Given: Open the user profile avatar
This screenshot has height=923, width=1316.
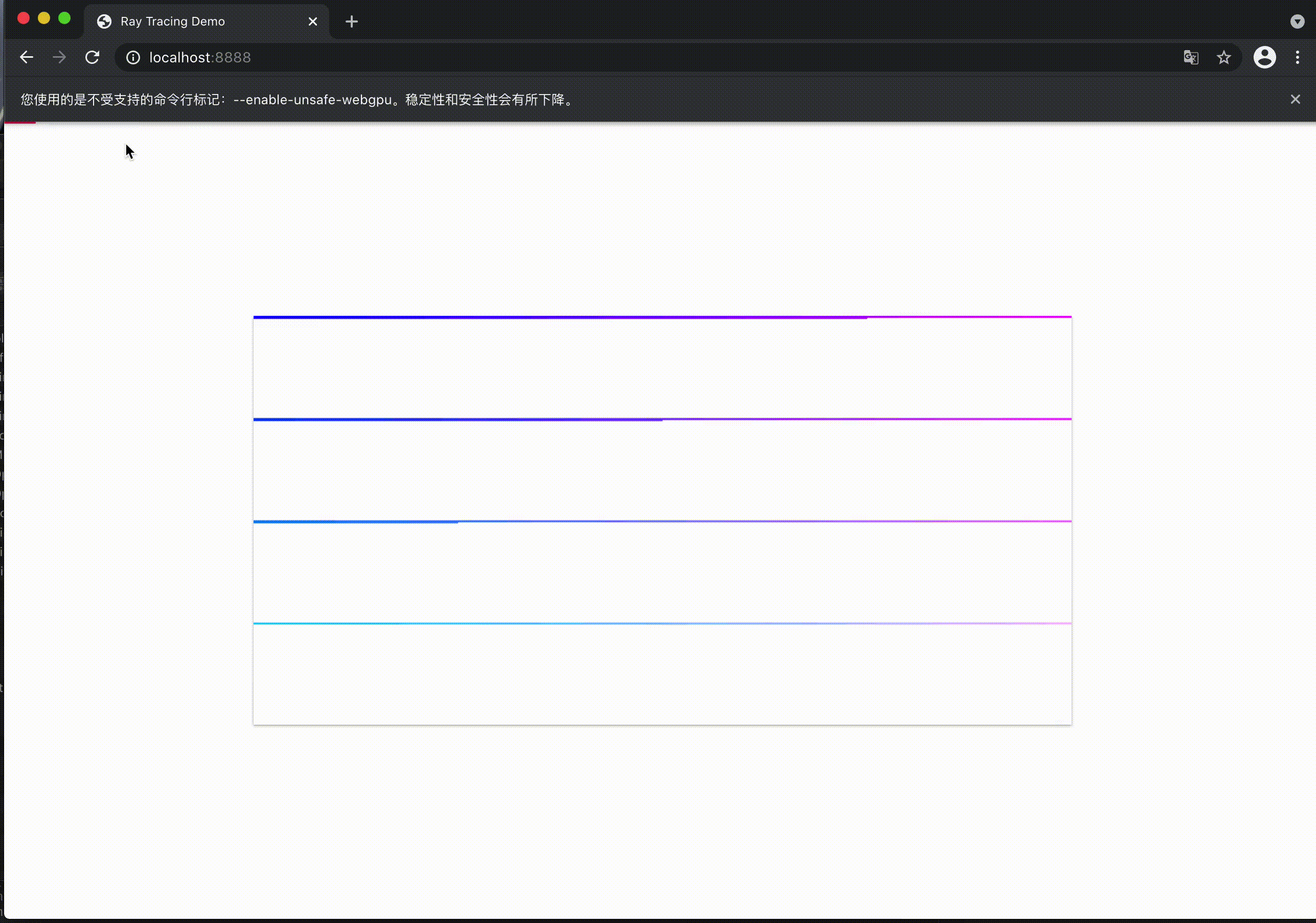Looking at the screenshot, I should tap(1264, 57).
